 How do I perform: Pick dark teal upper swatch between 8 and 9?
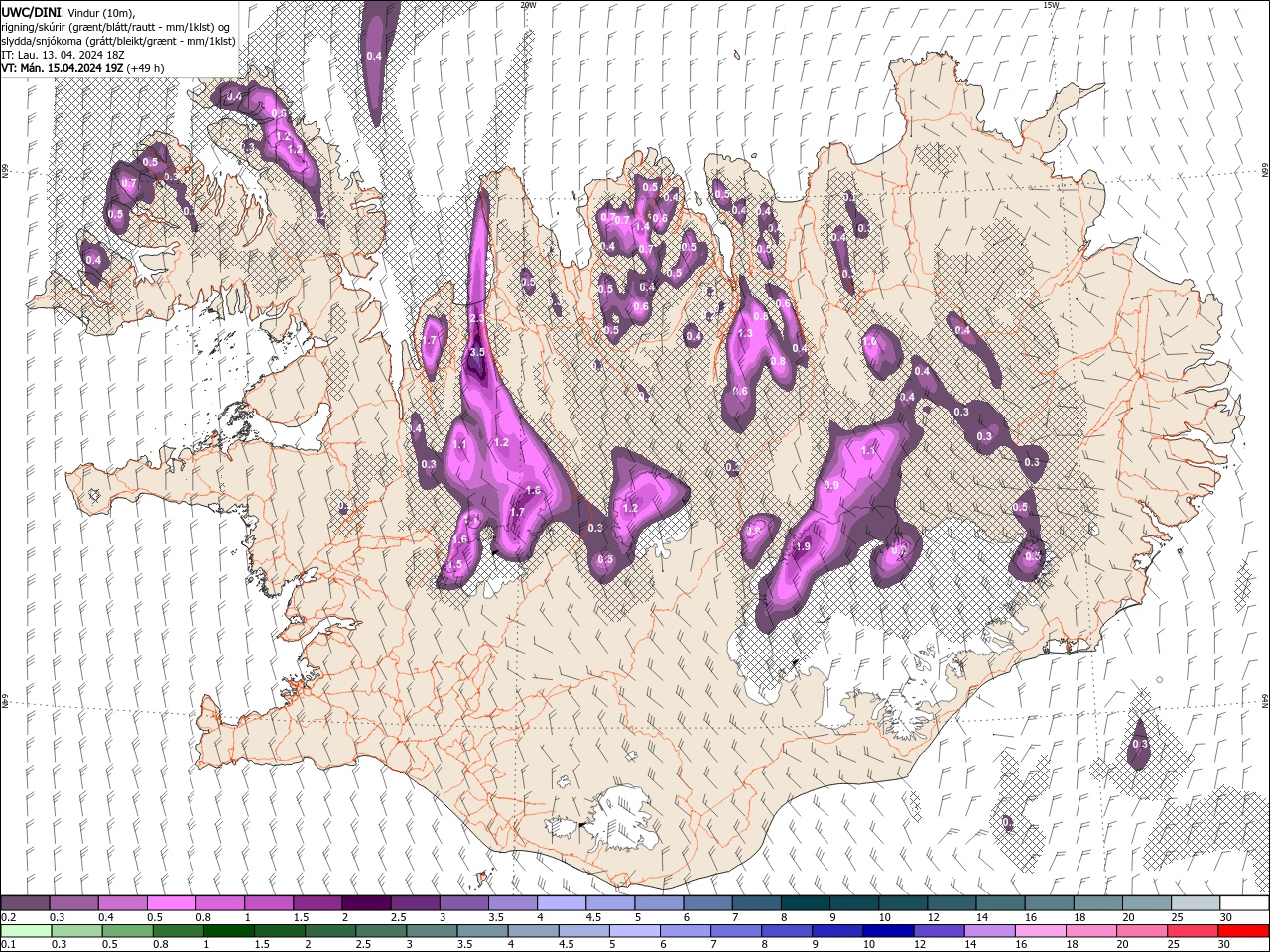[x=805, y=903]
